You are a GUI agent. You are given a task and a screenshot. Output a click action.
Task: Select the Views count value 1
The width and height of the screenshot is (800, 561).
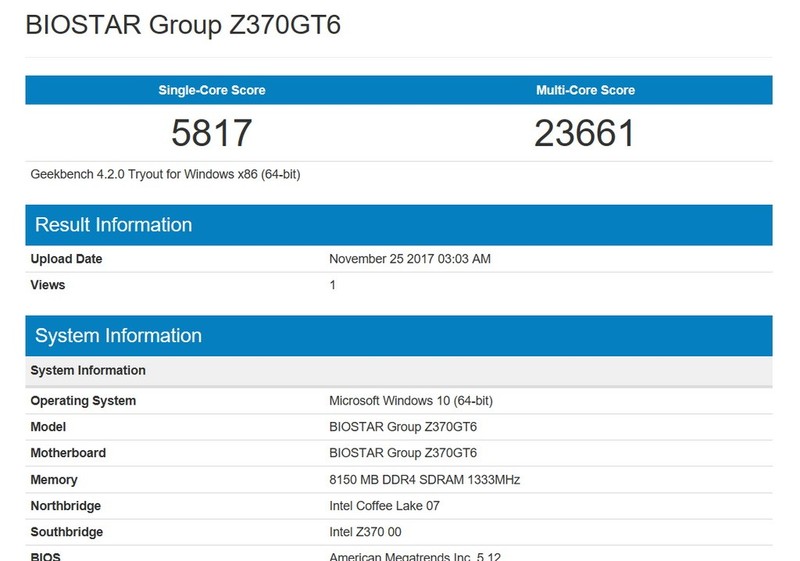[333, 285]
